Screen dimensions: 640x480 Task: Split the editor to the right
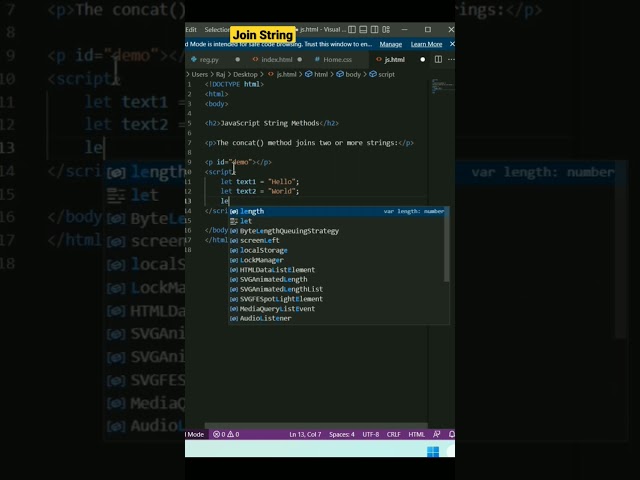pyautogui.click(x=438, y=59)
